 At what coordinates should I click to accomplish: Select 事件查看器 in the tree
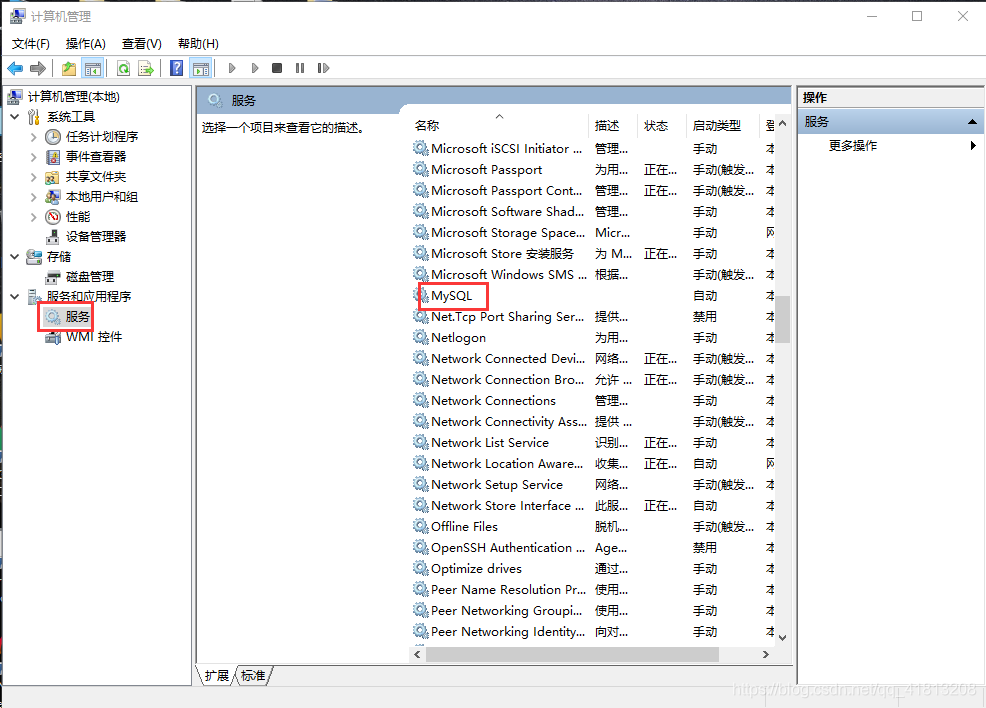tap(96, 157)
